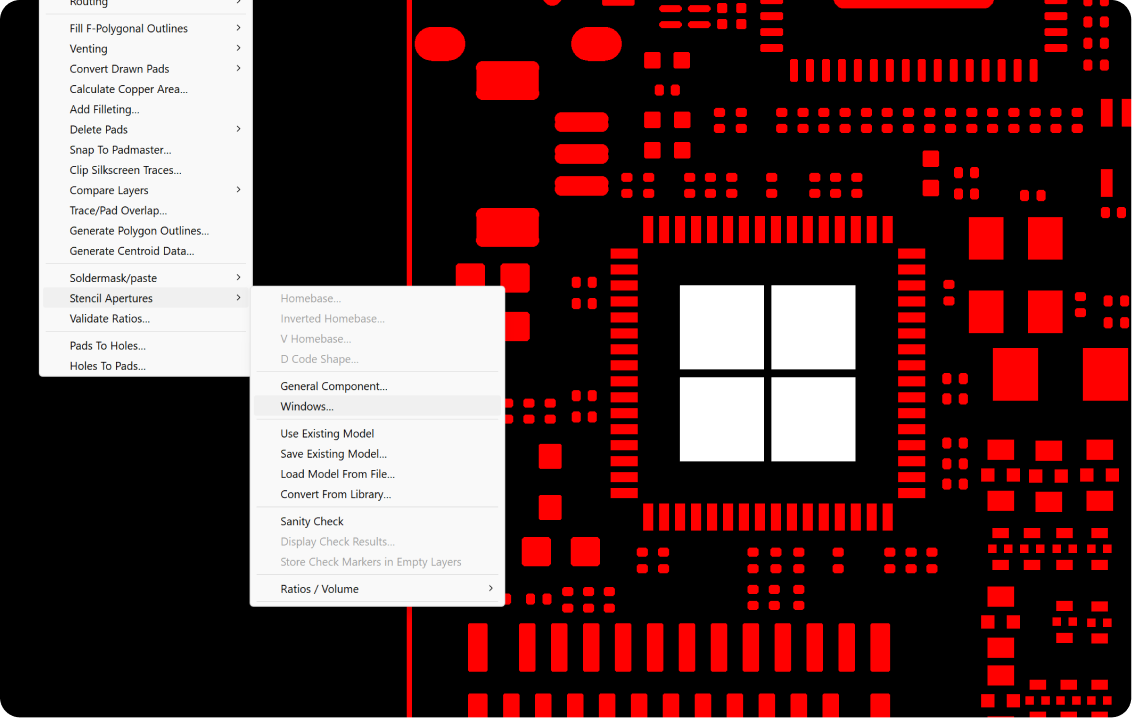Expand the Soldermask/paste submenu
This screenshot has width=1132, height=718.
click(113, 278)
